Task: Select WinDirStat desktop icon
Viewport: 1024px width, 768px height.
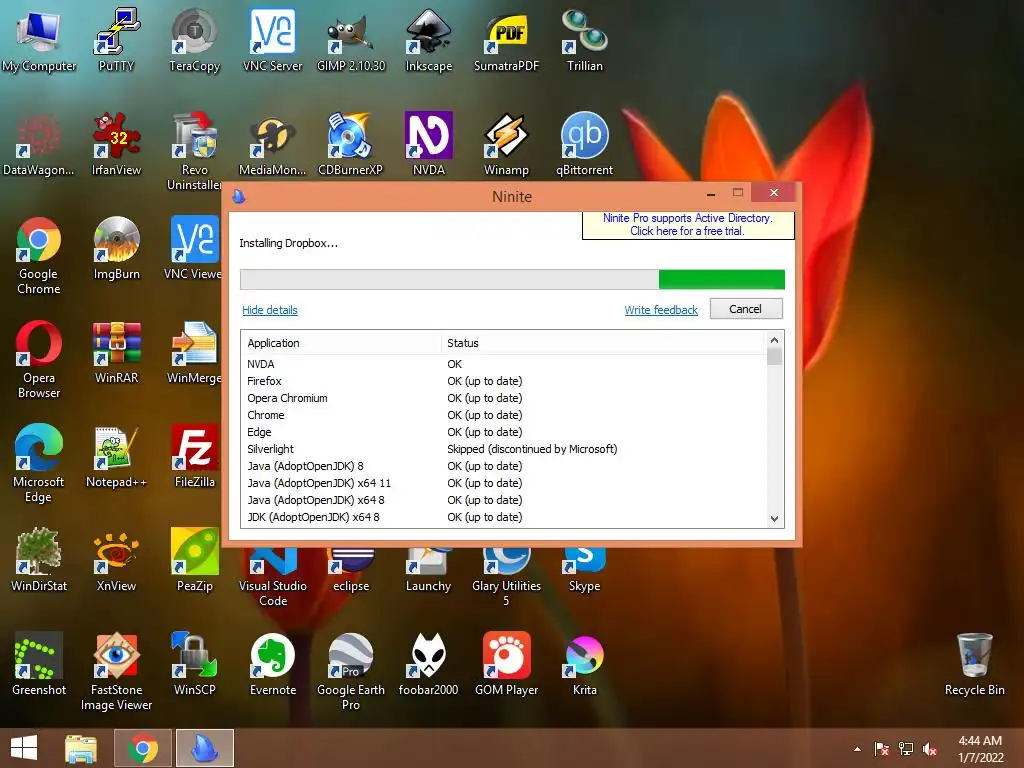Action: coord(39,560)
